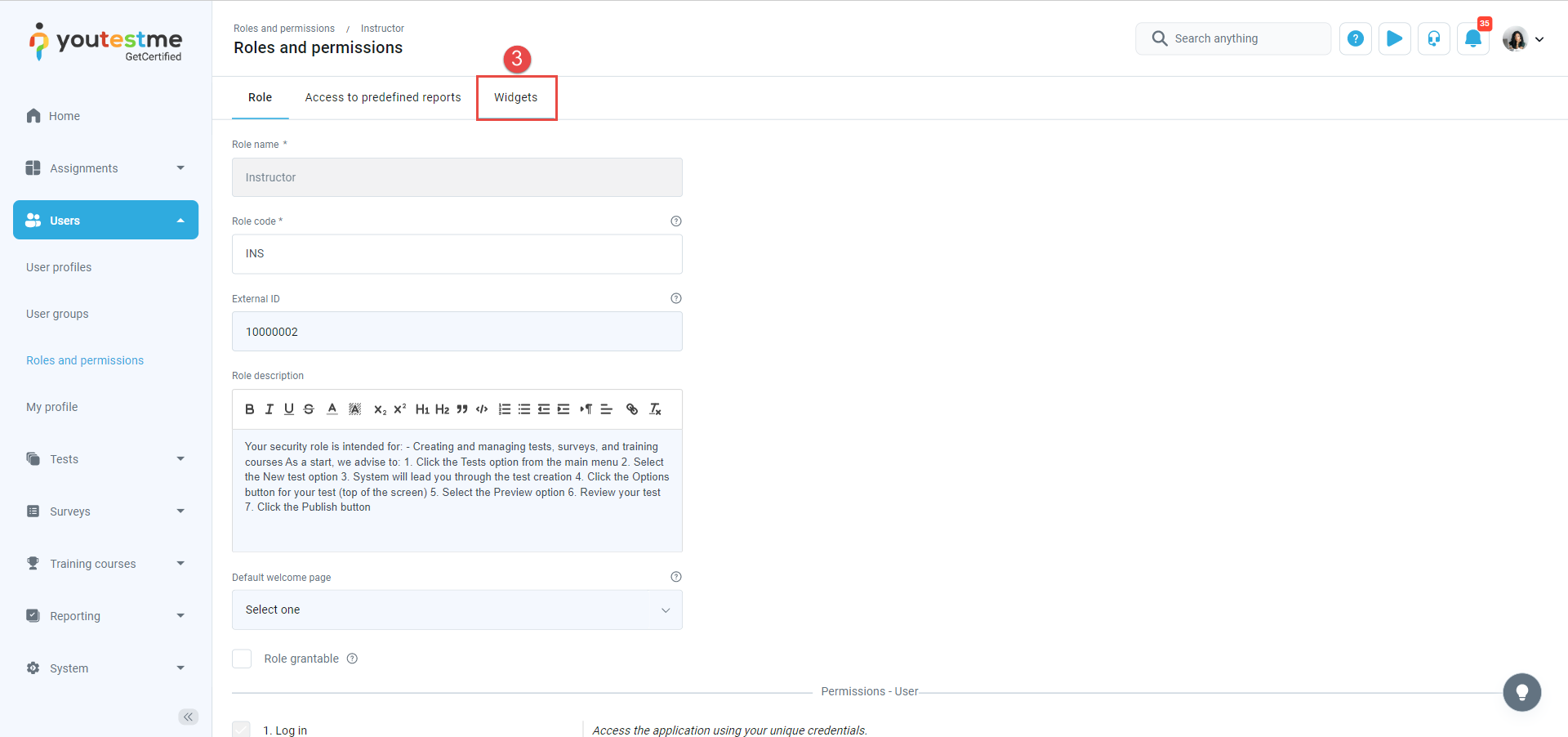The width and height of the screenshot is (1568, 737).
Task: Open the notifications bell
Action: 1473,38
